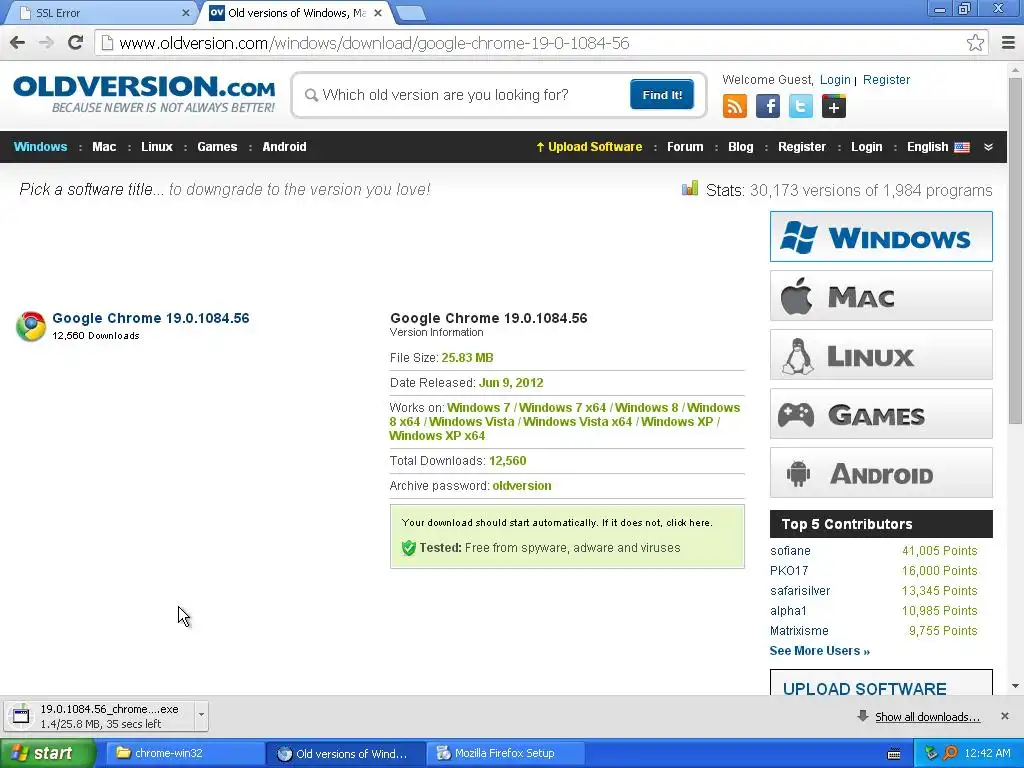Viewport: 1024px width, 768px height.
Task: Open the Blog nav link
Action: click(x=741, y=147)
